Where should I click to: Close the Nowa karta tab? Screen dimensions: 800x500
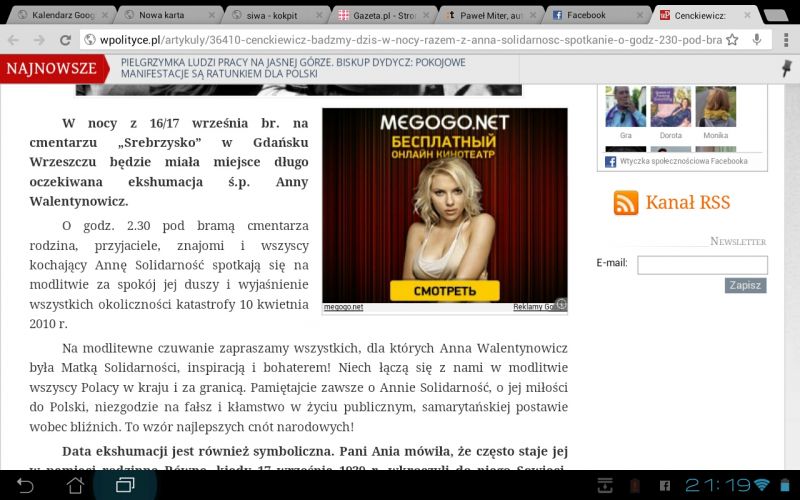click(212, 15)
